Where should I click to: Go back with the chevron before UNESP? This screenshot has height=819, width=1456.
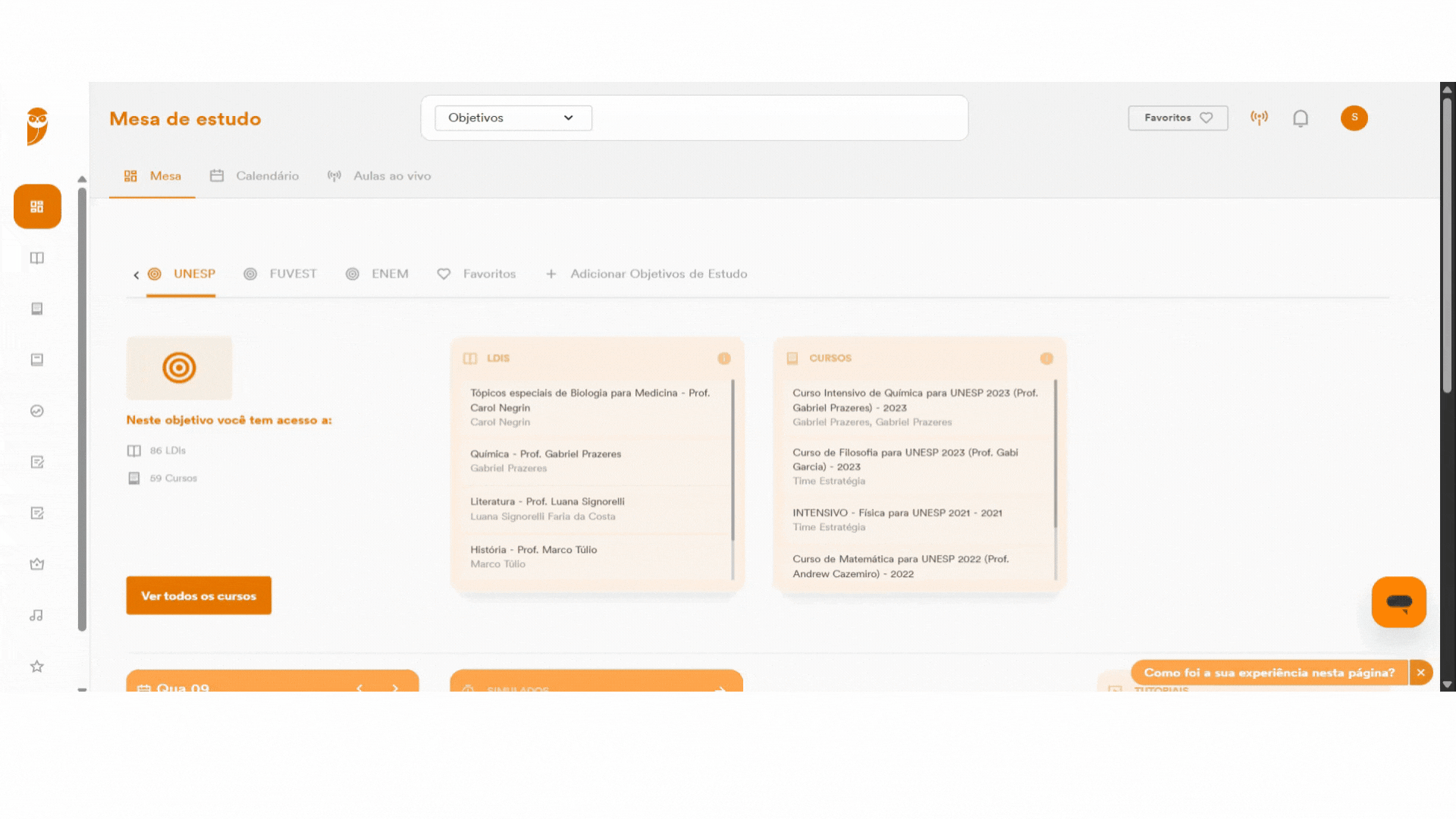coord(136,275)
